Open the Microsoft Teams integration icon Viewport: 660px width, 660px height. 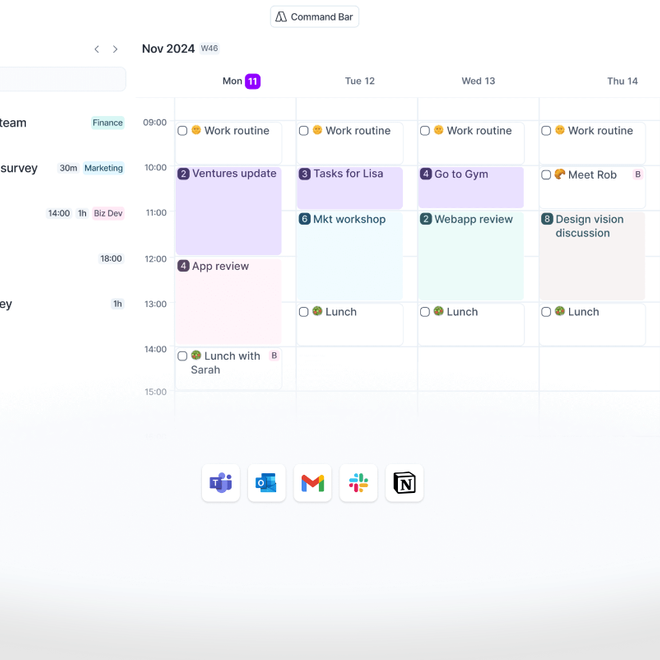pos(221,483)
